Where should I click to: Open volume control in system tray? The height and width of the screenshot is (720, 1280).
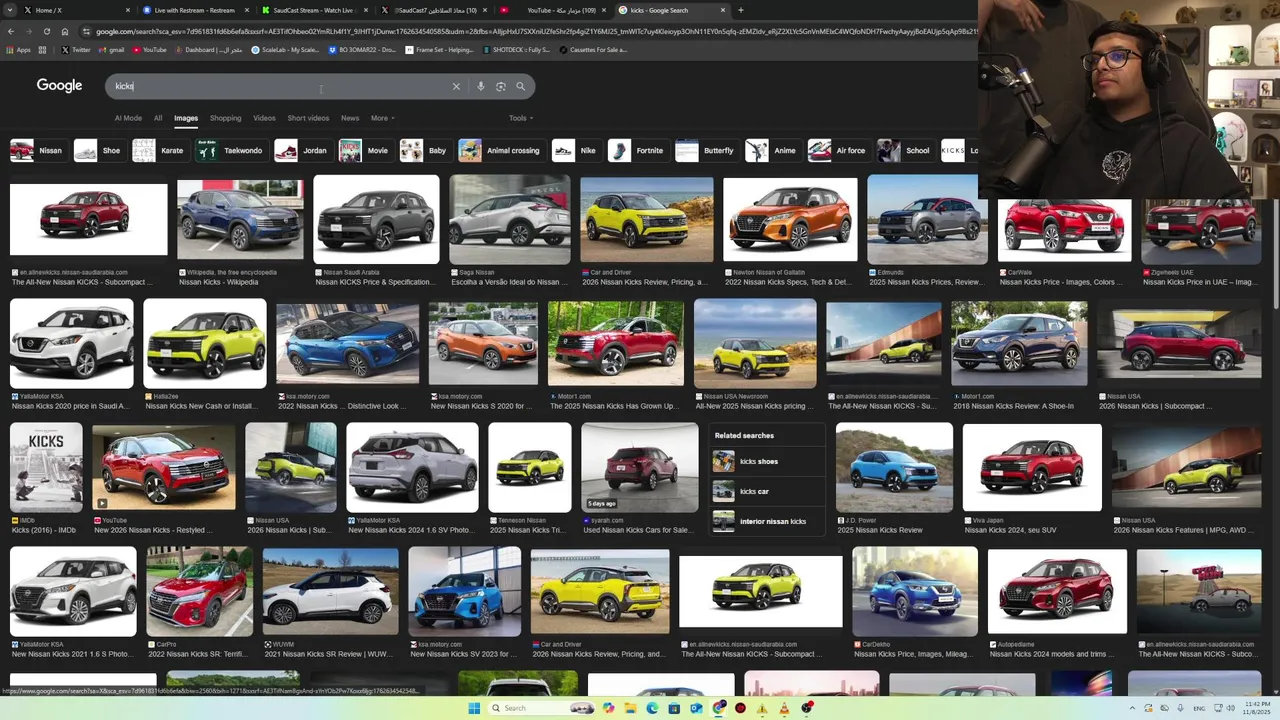(1230, 708)
